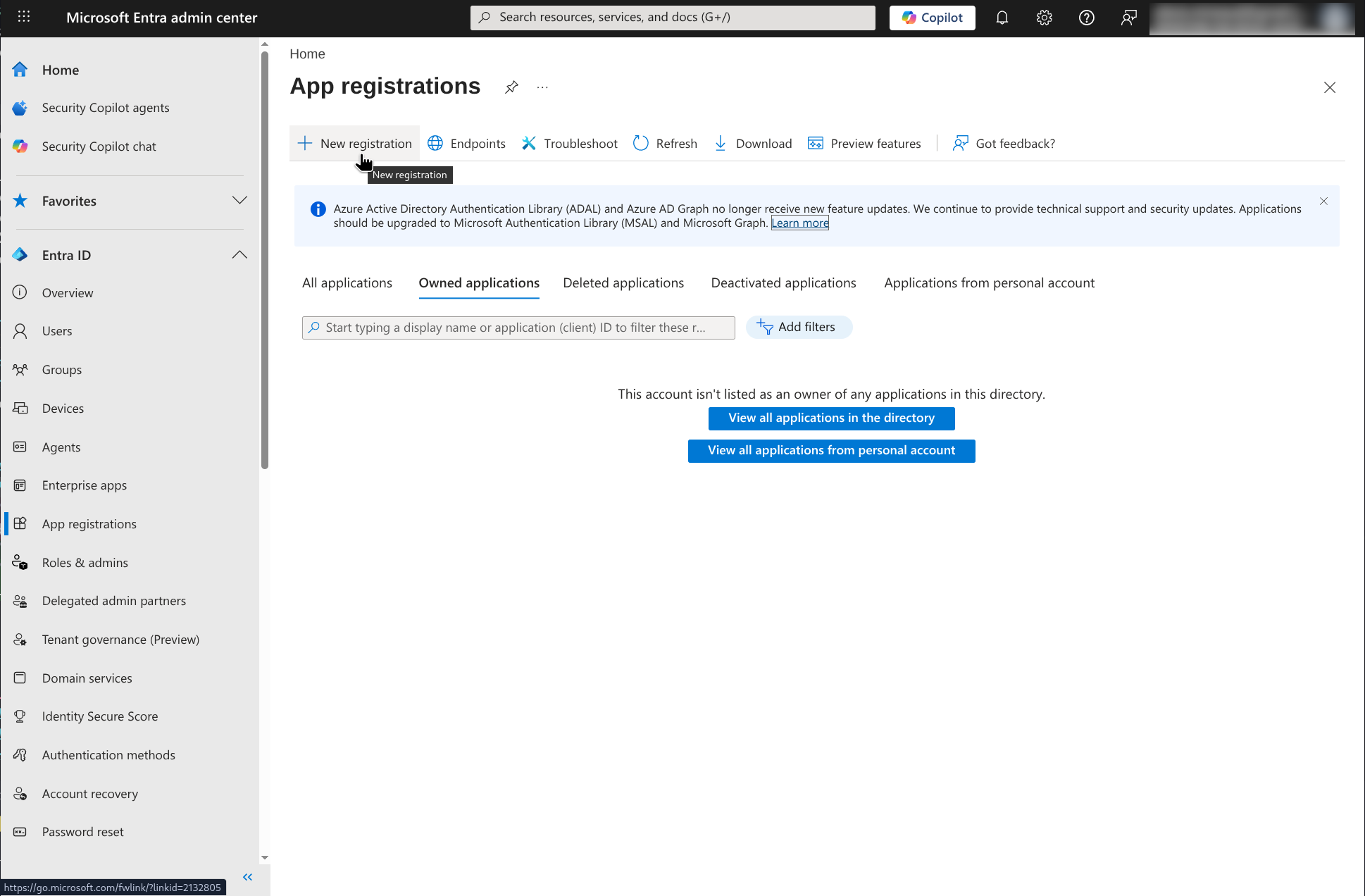Screen dimensions: 1365x896
Task: Open the Agents page
Action: (61, 447)
